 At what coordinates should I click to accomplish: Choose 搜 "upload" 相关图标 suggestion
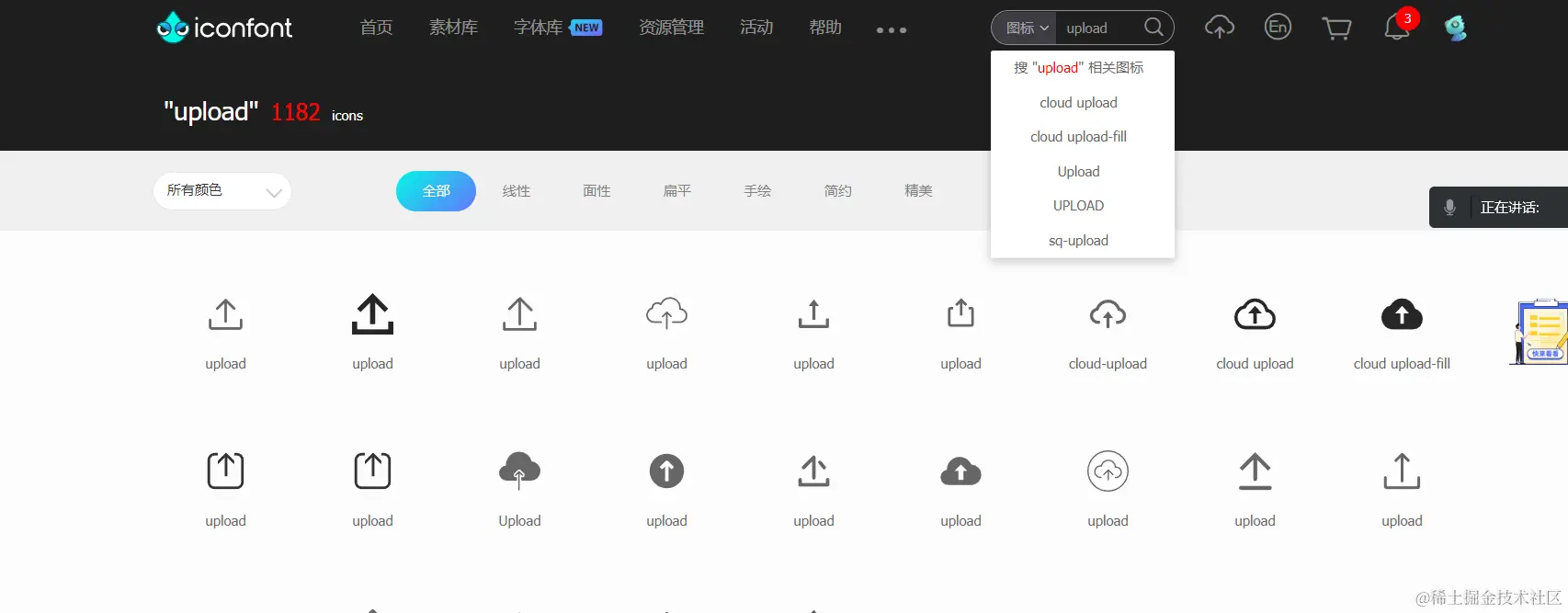[x=1079, y=68]
